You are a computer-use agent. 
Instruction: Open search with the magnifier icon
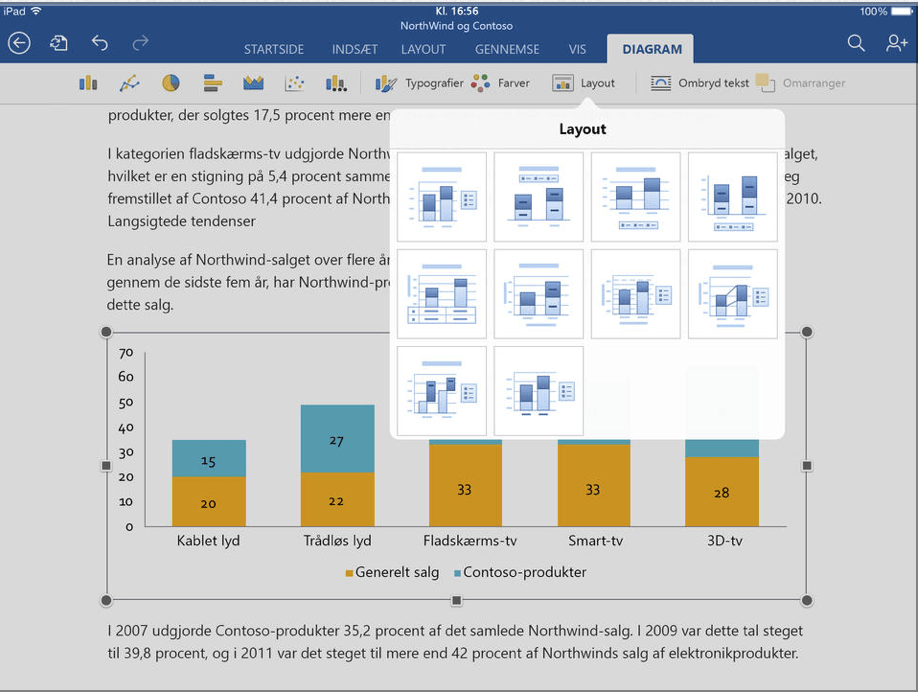coord(856,43)
